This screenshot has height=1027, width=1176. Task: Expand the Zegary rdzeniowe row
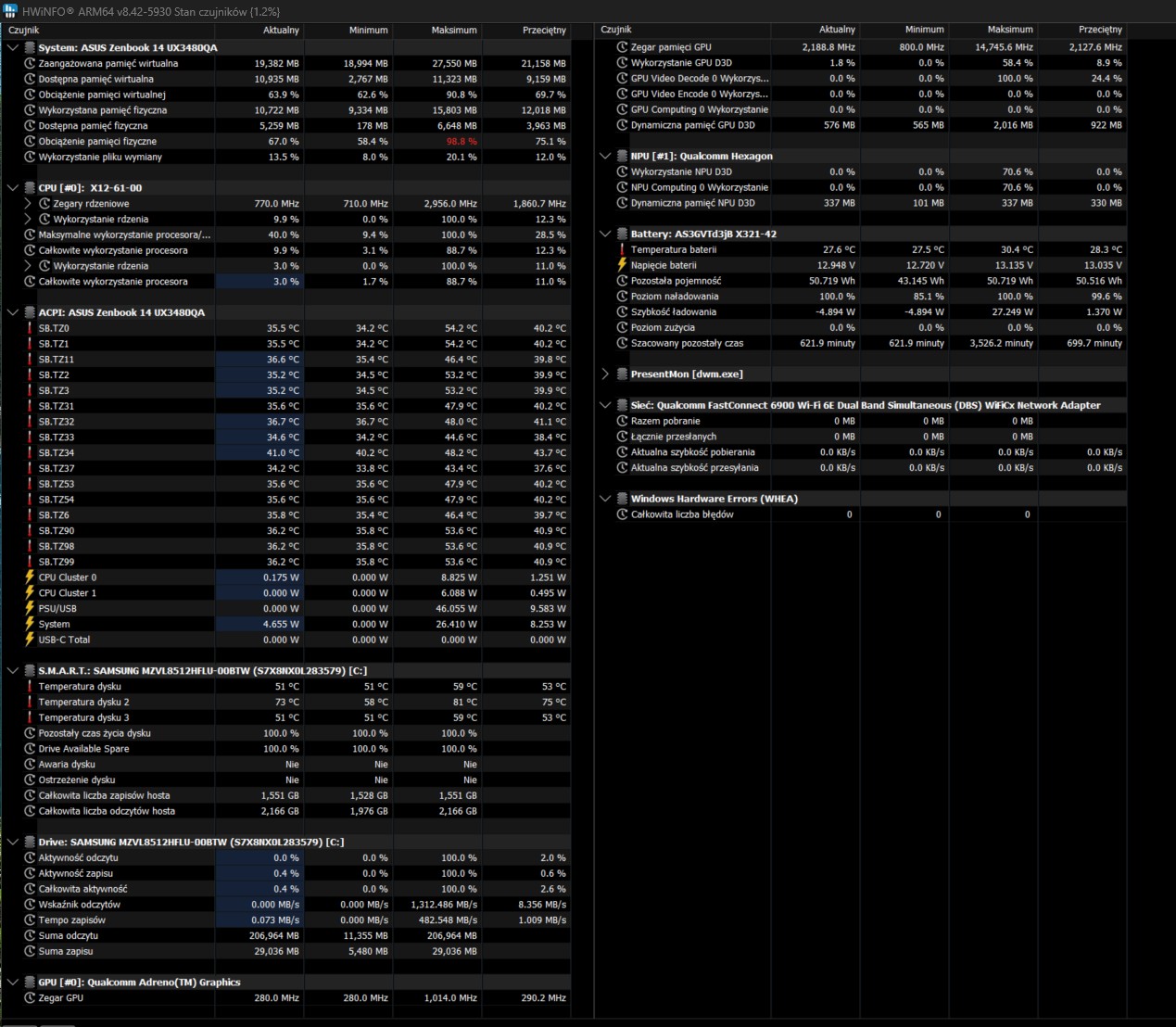tap(28, 204)
